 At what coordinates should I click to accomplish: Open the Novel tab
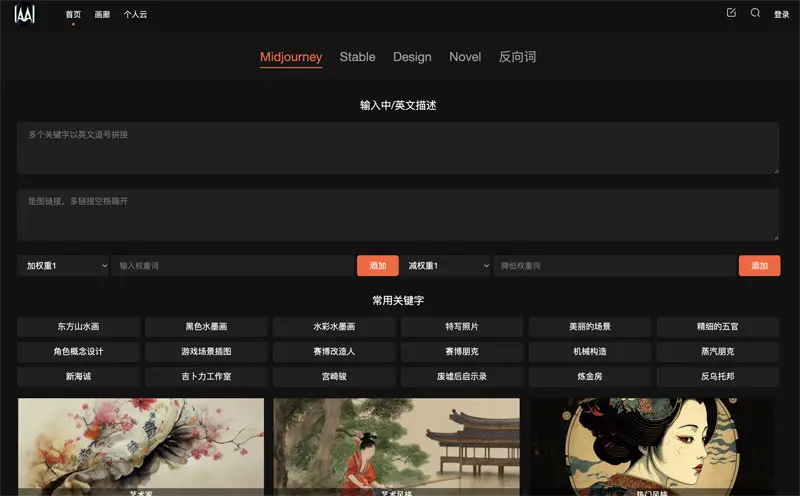(465, 57)
